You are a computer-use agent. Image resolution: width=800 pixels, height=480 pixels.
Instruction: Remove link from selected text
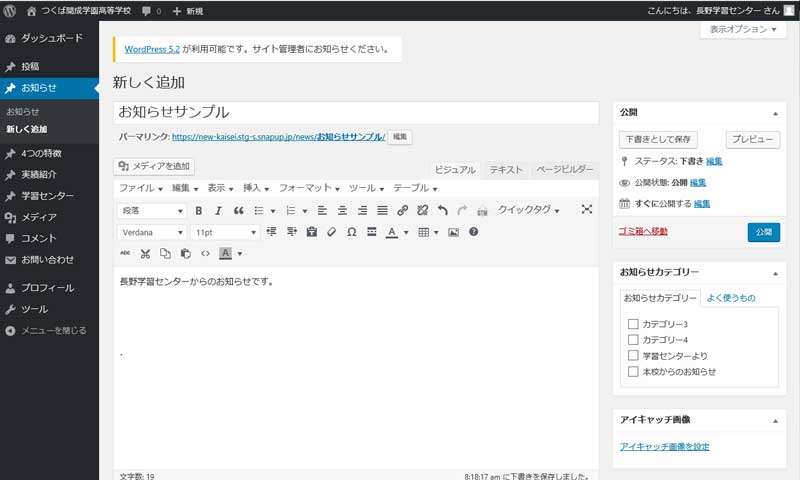(x=422, y=210)
